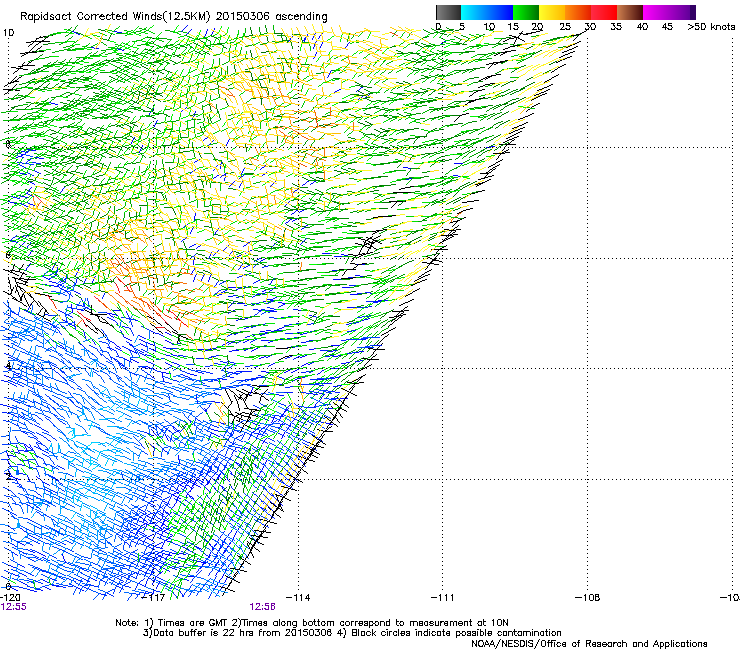Click the '15' legend scale label

click(x=513, y=27)
